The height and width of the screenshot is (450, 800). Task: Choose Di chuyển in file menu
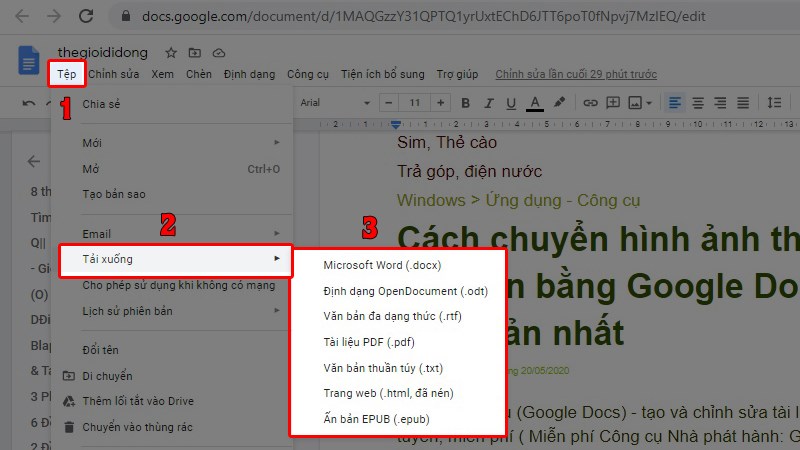click(172, 376)
